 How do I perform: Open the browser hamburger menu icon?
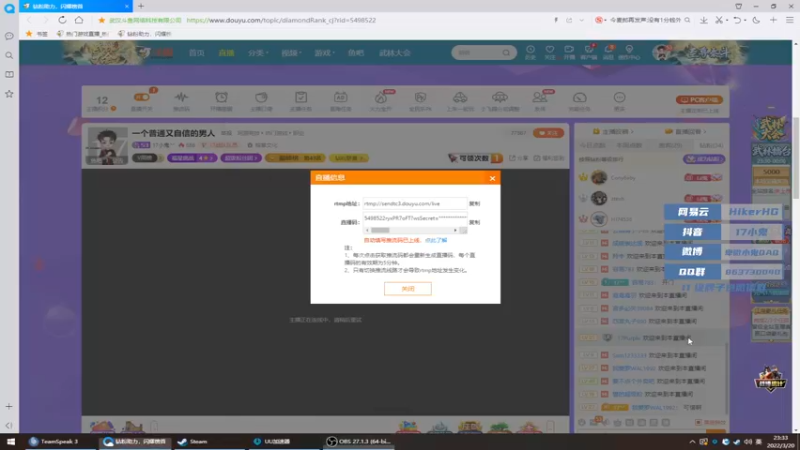point(790,20)
